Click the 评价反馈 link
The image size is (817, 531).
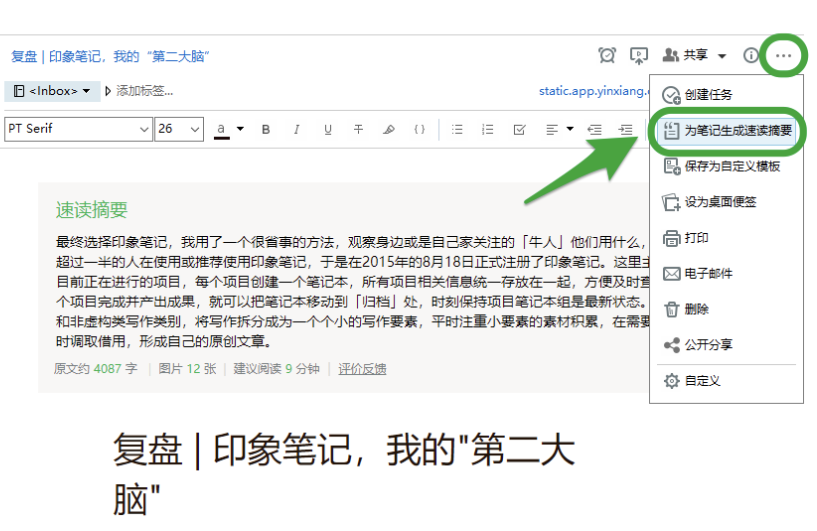click(362, 369)
